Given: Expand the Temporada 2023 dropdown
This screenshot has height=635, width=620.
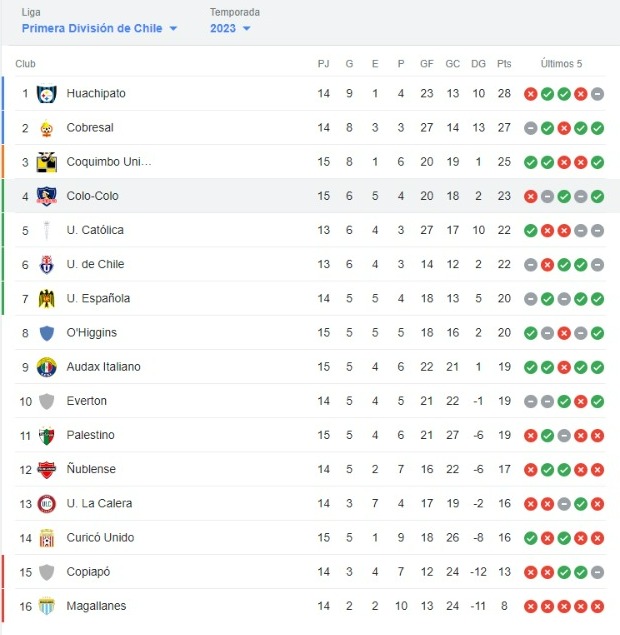Looking at the screenshot, I should coord(230,28).
